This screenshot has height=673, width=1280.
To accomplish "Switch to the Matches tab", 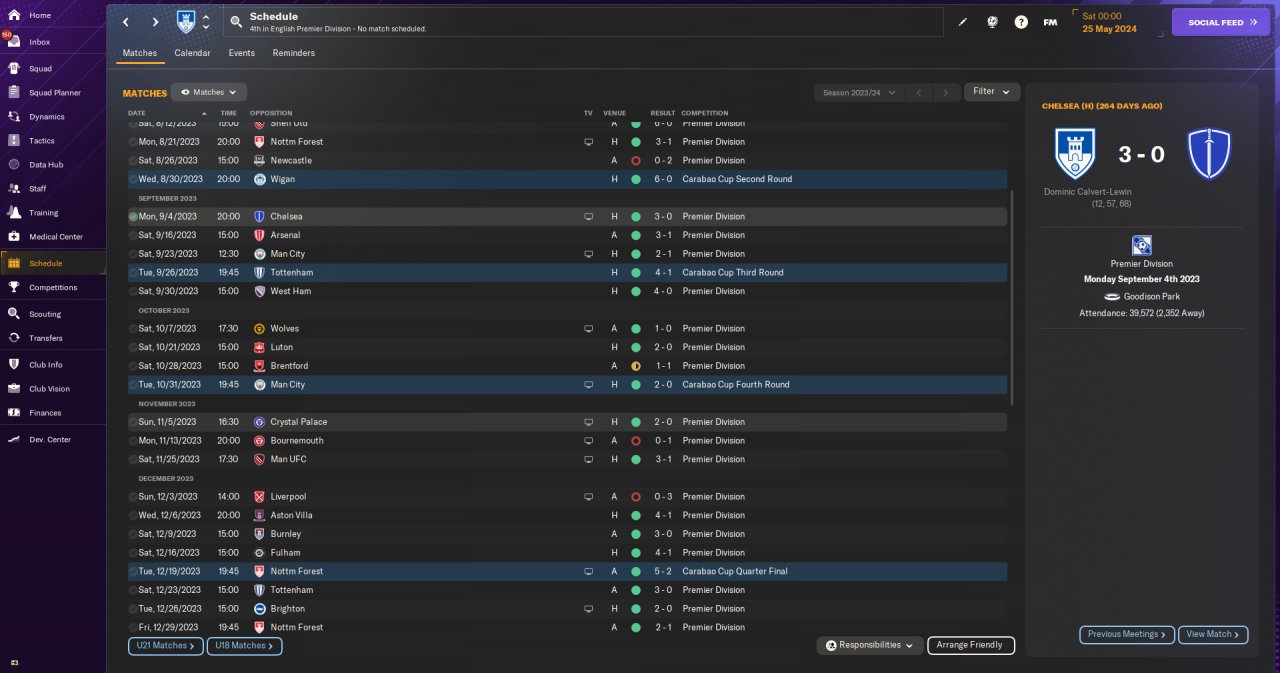I will 140,53.
